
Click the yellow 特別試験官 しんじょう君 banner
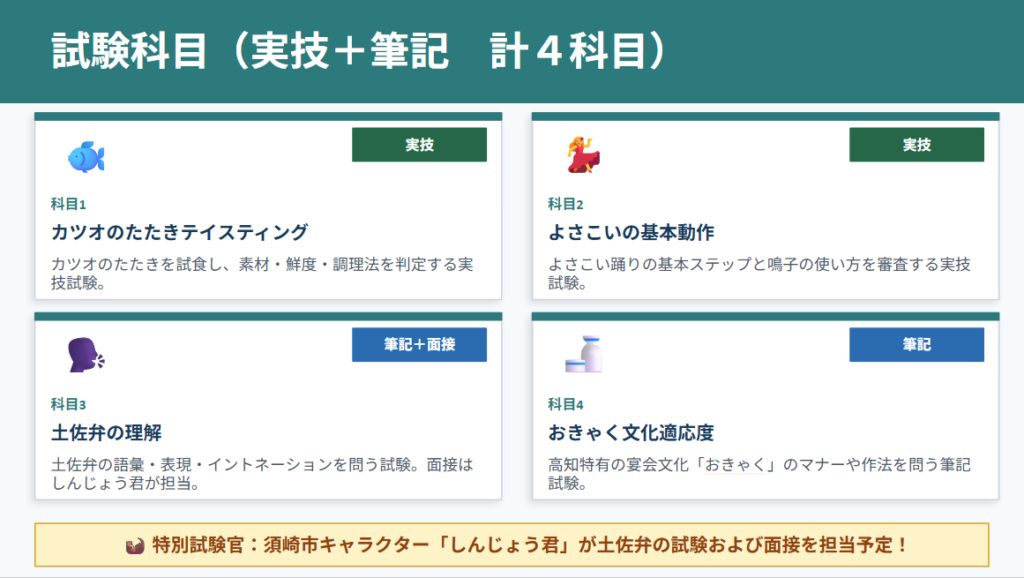coord(512,545)
